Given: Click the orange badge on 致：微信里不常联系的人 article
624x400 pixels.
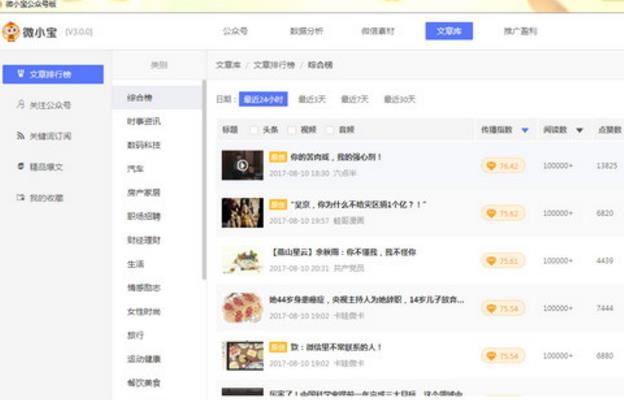Looking at the screenshot, I should pos(278,347).
